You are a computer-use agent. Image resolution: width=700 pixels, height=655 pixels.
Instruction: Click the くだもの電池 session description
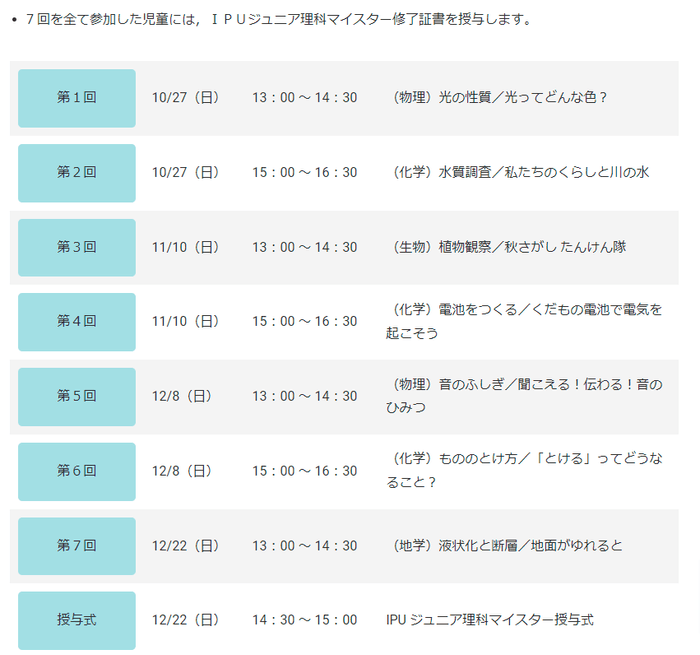coord(524,322)
